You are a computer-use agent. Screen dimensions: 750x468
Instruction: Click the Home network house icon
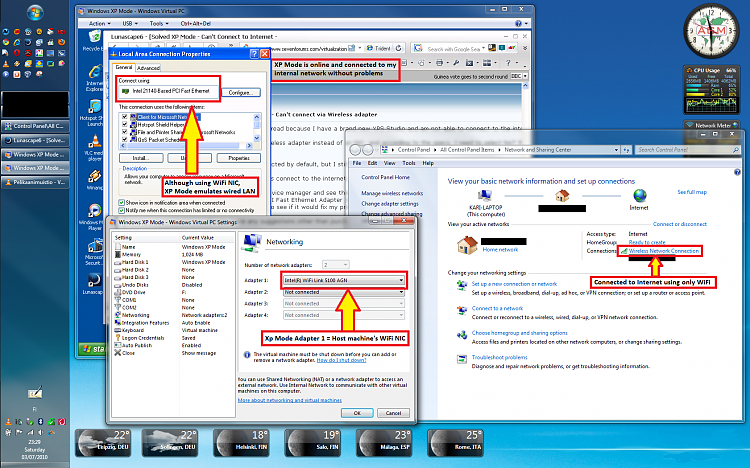[x=467, y=245]
